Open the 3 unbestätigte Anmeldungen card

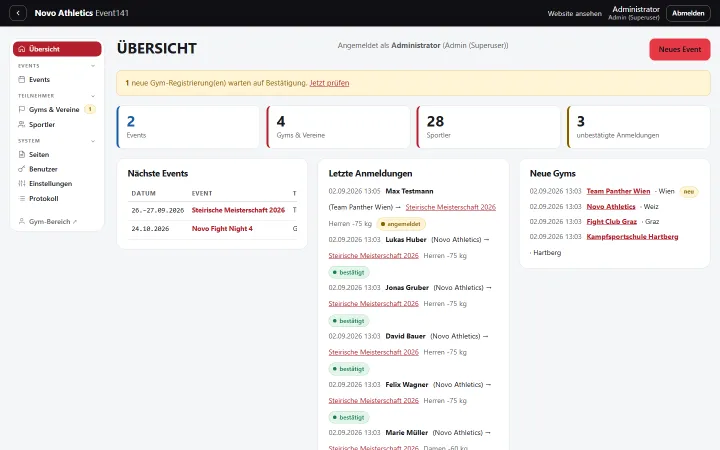click(638, 127)
